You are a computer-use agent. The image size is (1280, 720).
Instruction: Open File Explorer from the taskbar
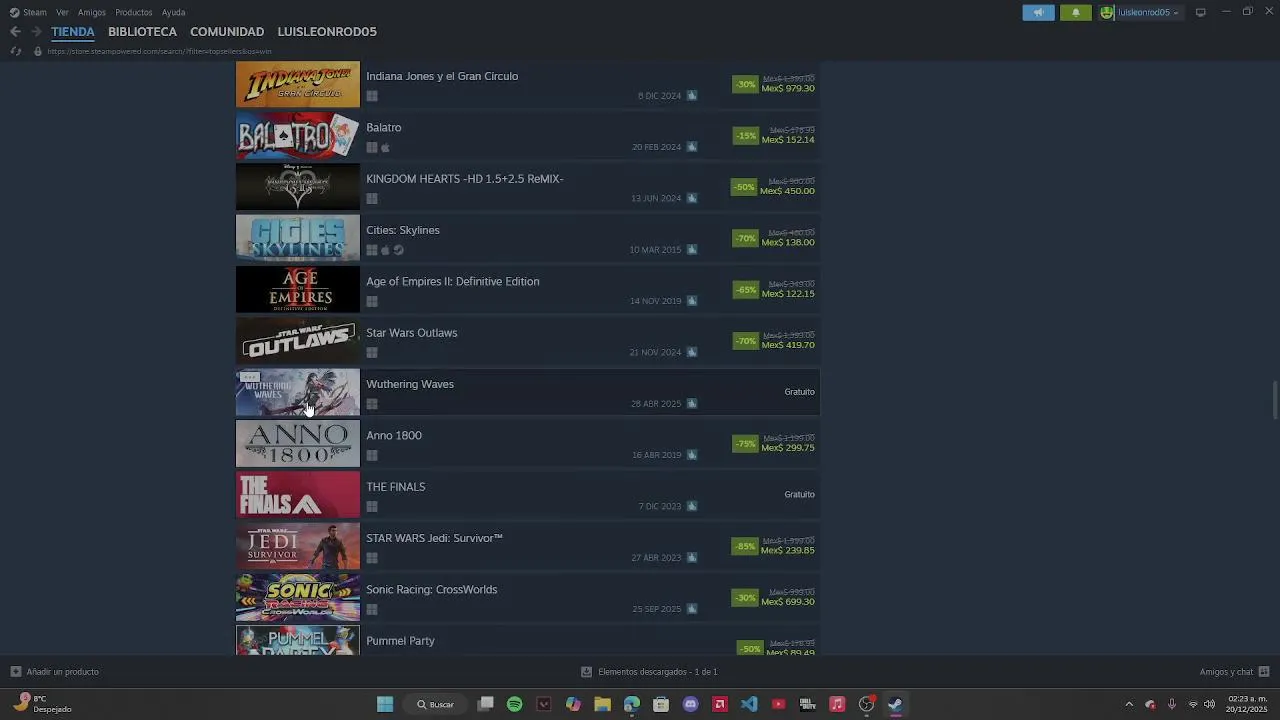(602, 704)
